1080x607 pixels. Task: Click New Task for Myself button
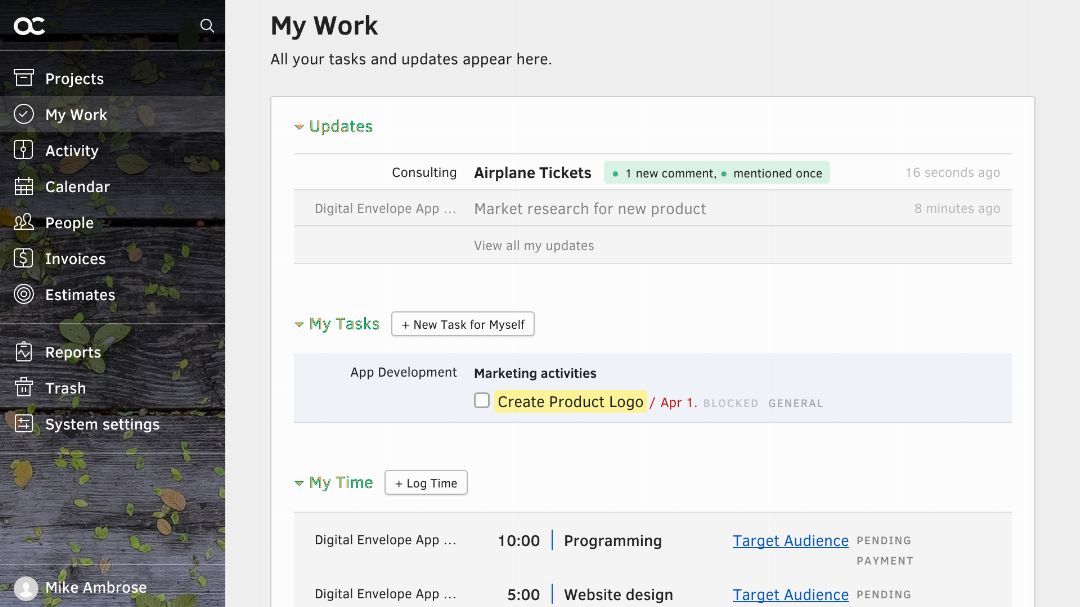[x=463, y=324]
